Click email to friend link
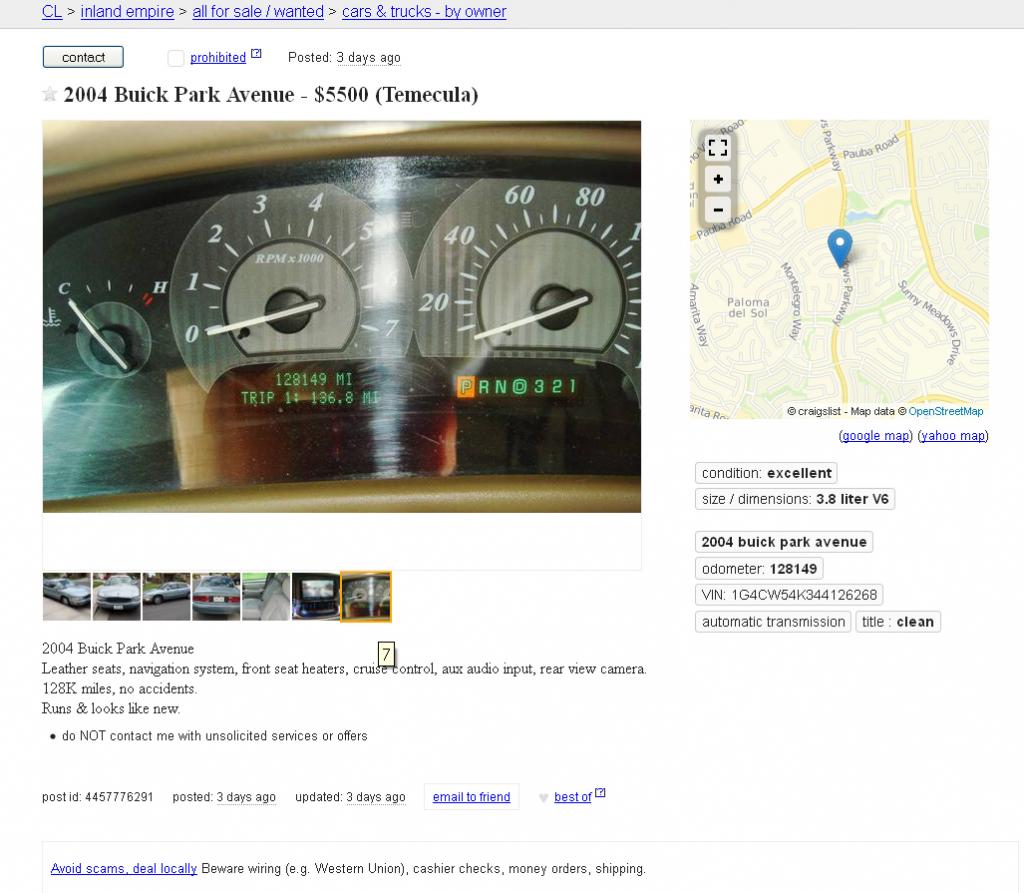Image resolution: width=1024 pixels, height=893 pixels. tap(472, 797)
